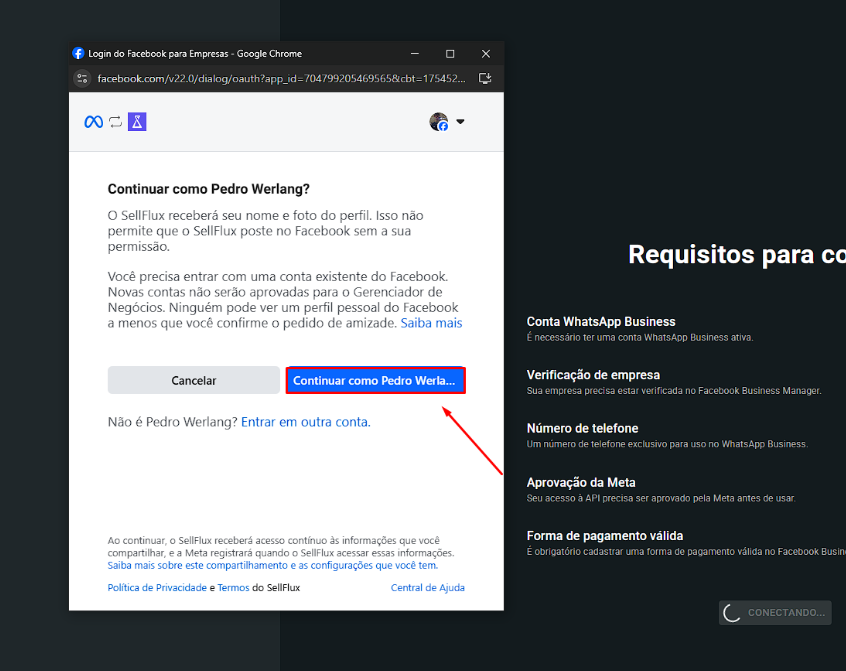Open the profile avatar picture
Screen dimensions: 846x671
click(439, 121)
